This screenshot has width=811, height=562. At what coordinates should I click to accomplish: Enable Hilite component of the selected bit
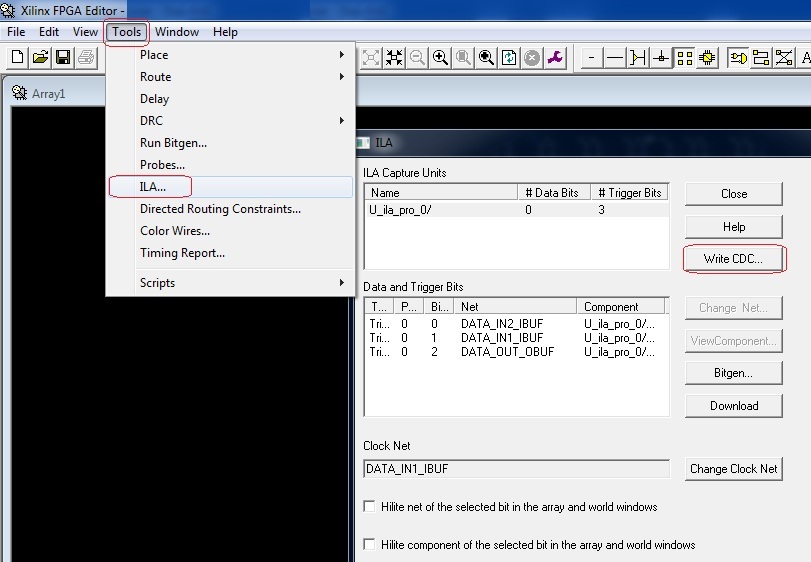370,545
